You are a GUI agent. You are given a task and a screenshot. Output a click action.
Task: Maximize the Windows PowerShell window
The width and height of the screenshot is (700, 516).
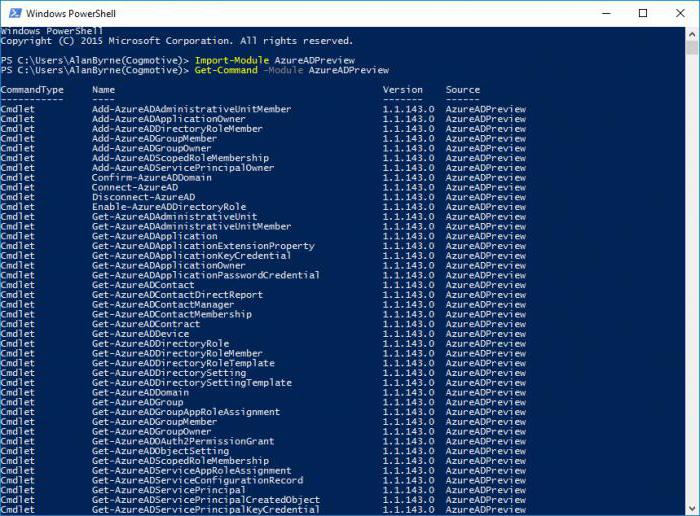coord(643,13)
